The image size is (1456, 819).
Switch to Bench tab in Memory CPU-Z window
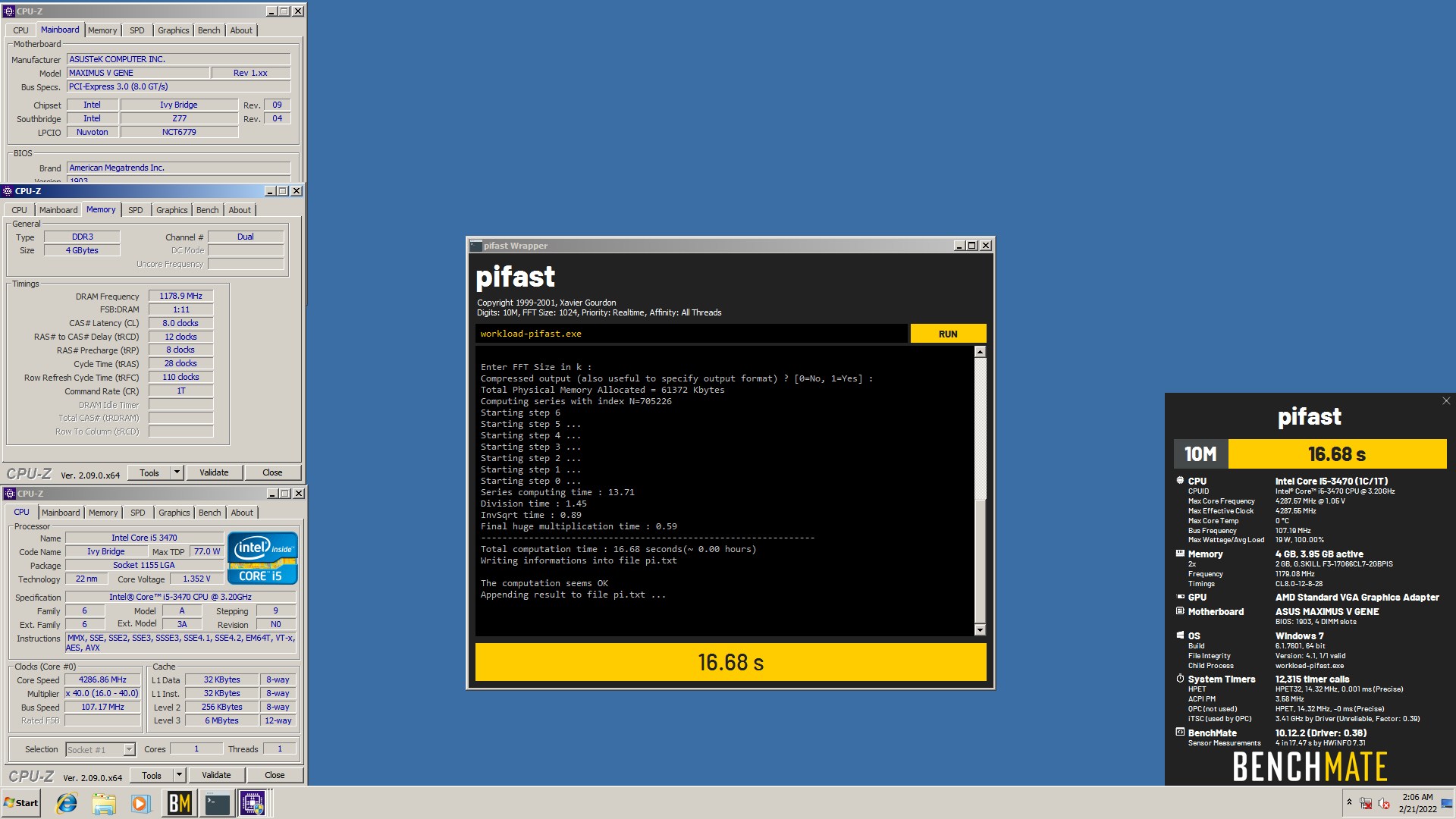pos(207,210)
